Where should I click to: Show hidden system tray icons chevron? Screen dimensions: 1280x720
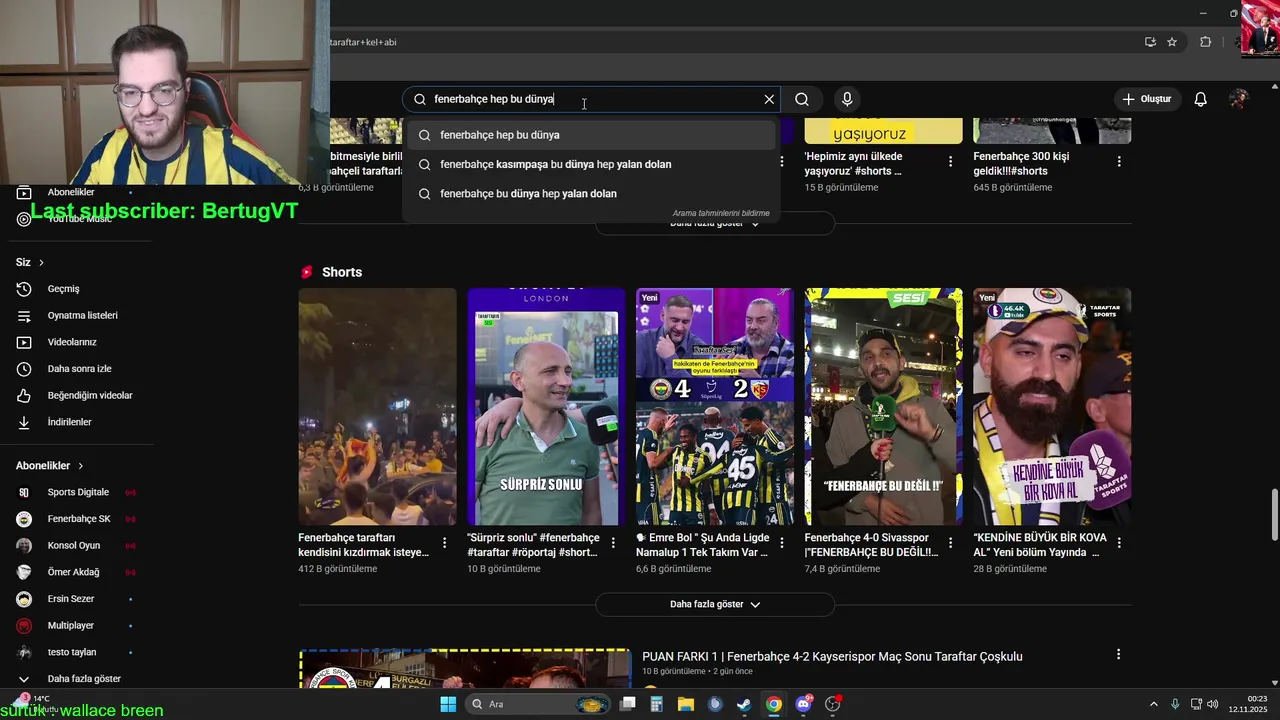click(x=1153, y=704)
